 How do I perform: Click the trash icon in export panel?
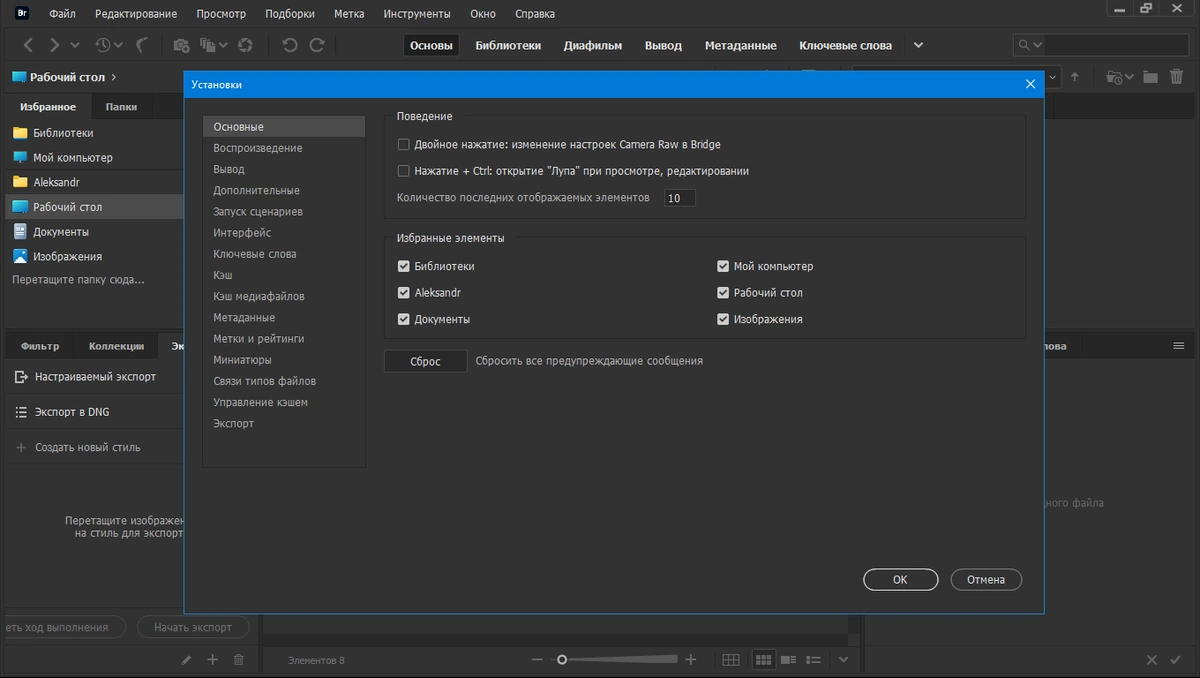tap(238, 660)
